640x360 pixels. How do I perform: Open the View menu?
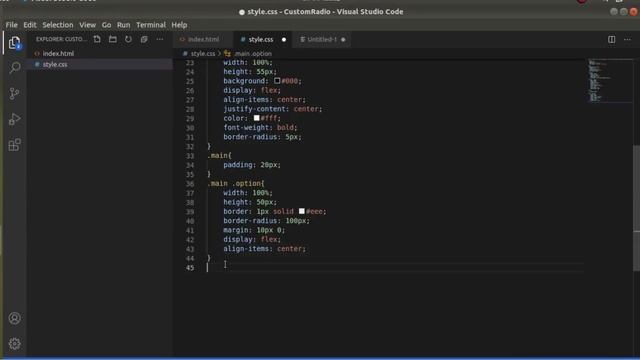[87, 25]
